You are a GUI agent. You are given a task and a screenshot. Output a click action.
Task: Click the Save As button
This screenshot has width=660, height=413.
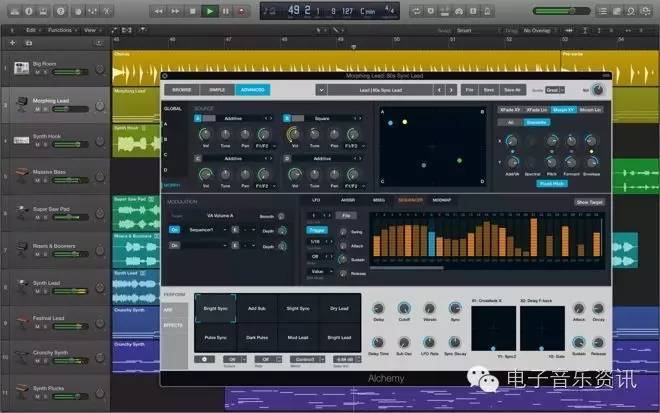(511, 90)
